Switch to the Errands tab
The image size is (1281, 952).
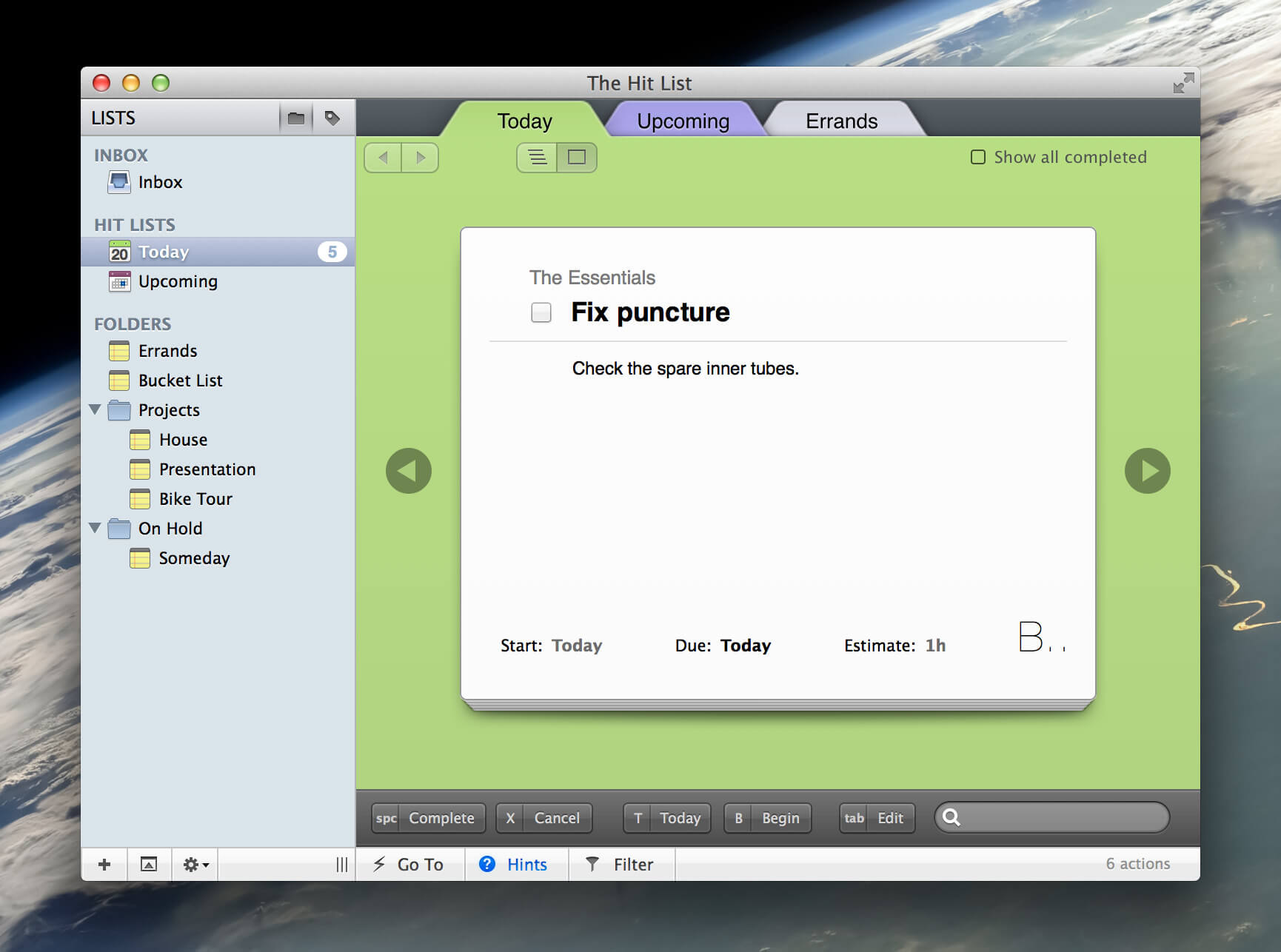(841, 121)
